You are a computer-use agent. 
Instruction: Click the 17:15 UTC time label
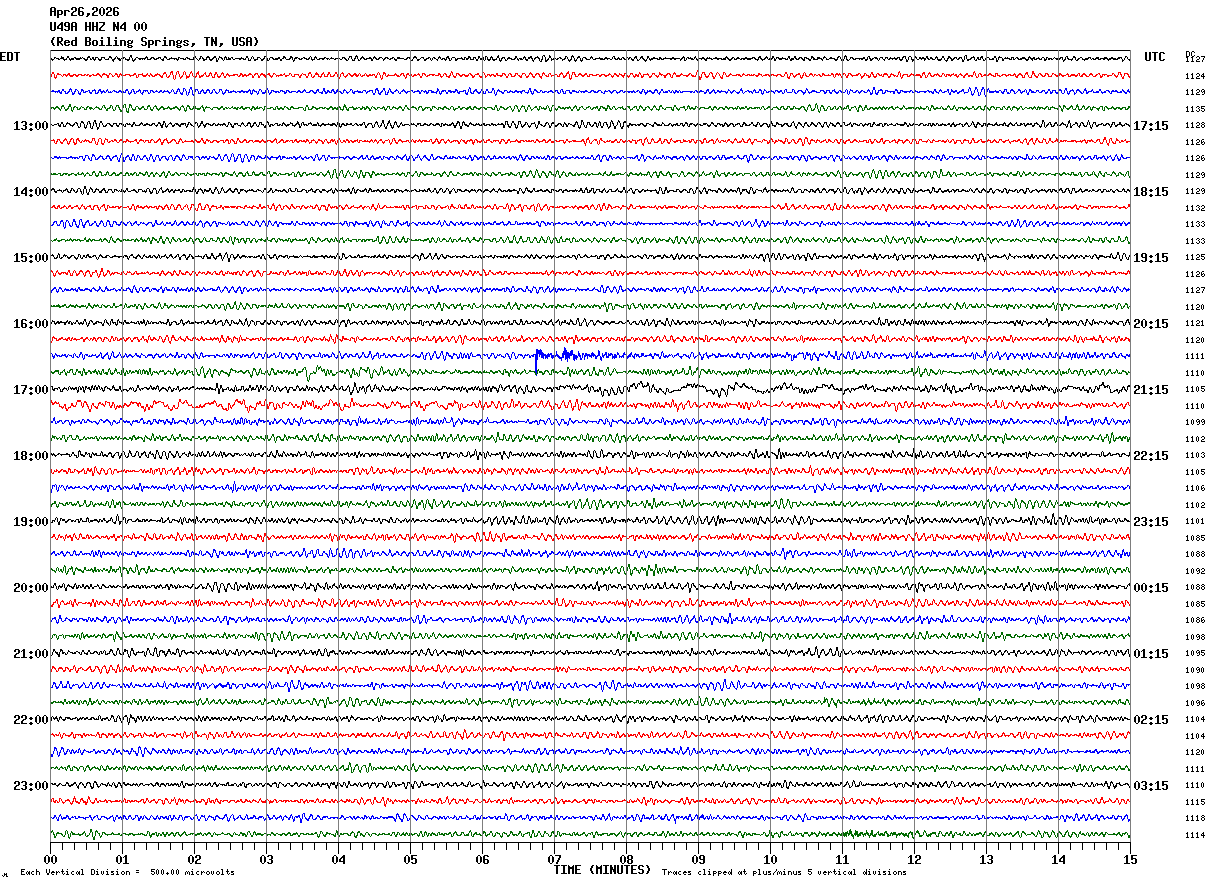click(x=1151, y=126)
